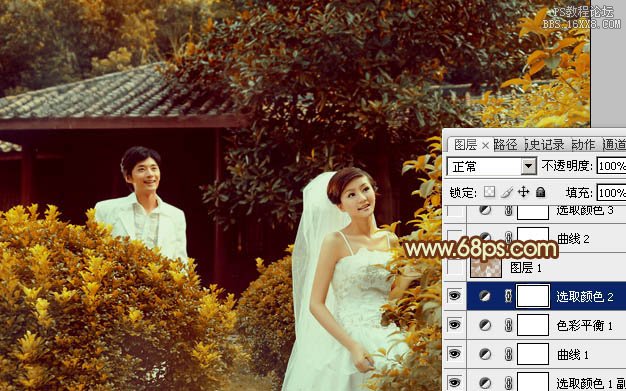Viewport: 626px width, 391px height.
Task: Click the lock image pixels brush icon
Action: coord(507,193)
